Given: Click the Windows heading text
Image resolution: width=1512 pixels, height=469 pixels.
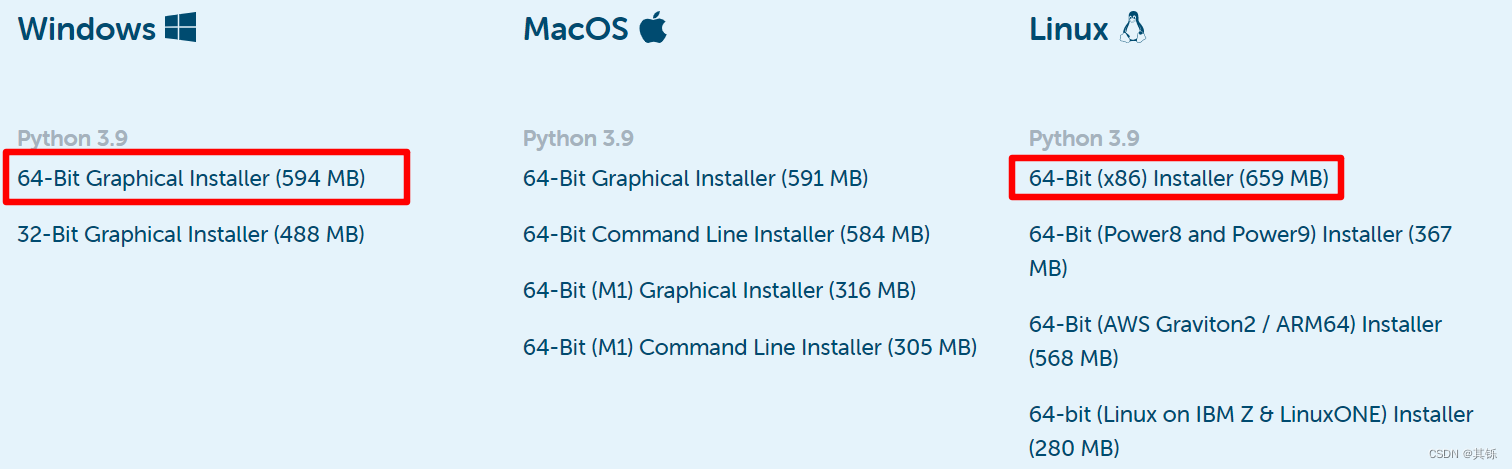Looking at the screenshot, I should [86, 29].
